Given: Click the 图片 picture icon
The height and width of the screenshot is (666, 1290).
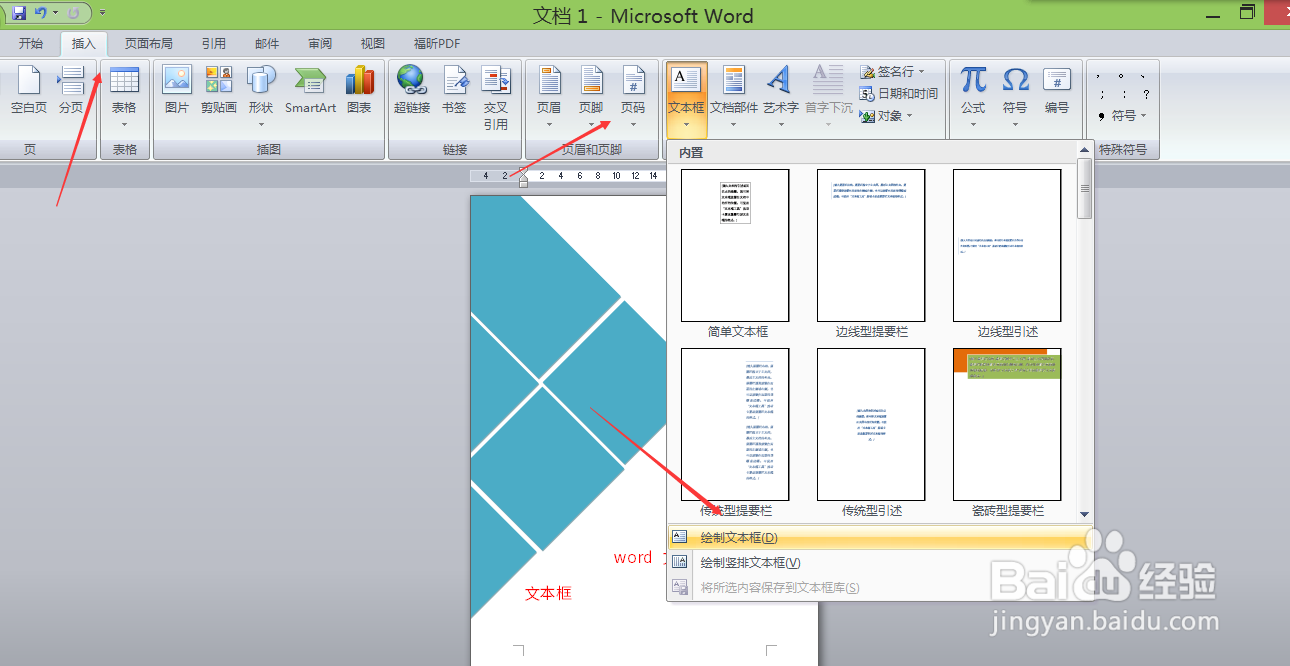Looking at the screenshot, I should click(177, 90).
